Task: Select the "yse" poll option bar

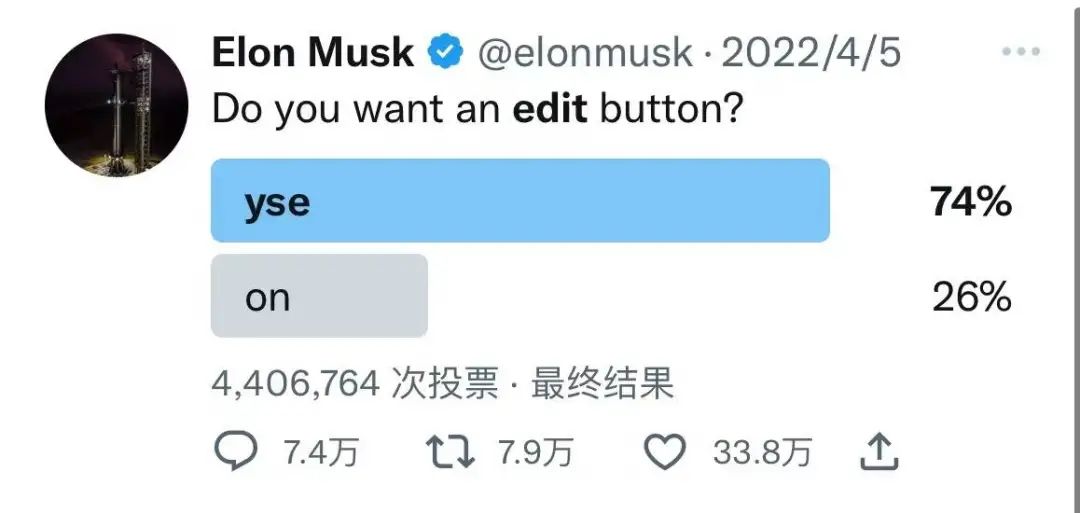Action: pyautogui.click(x=520, y=201)
